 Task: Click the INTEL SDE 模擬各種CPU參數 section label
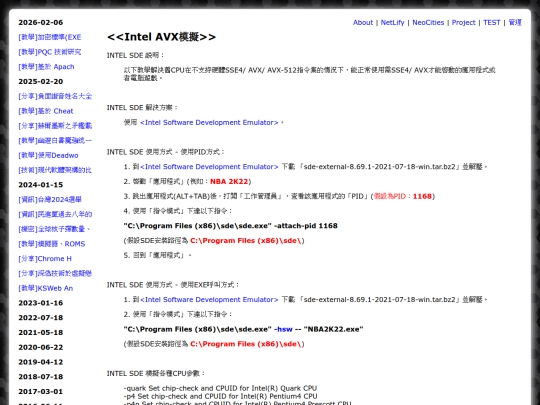(156, 374)
